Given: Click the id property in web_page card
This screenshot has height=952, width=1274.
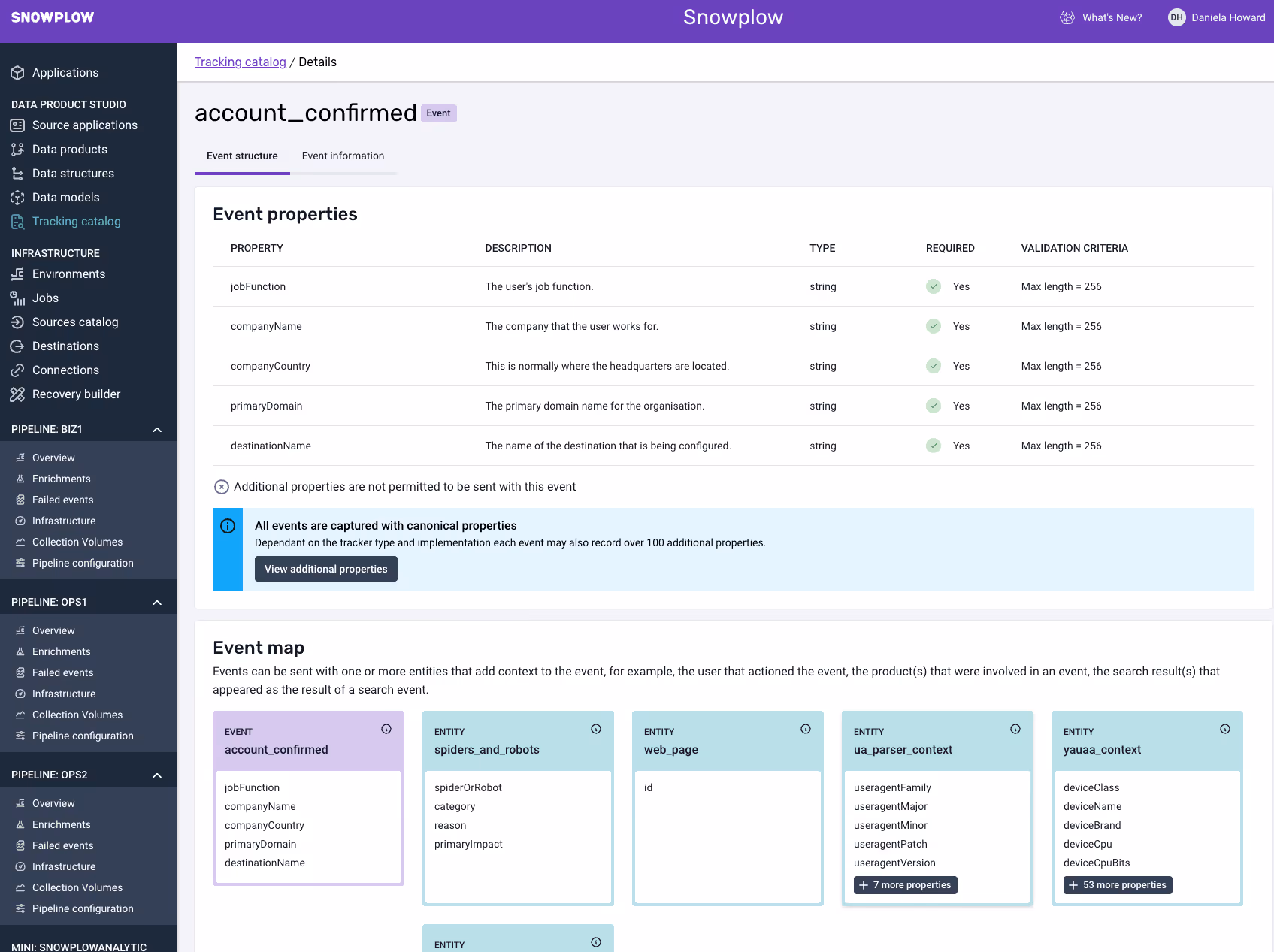Looking at the screenshot, I should tap(649, 787).
